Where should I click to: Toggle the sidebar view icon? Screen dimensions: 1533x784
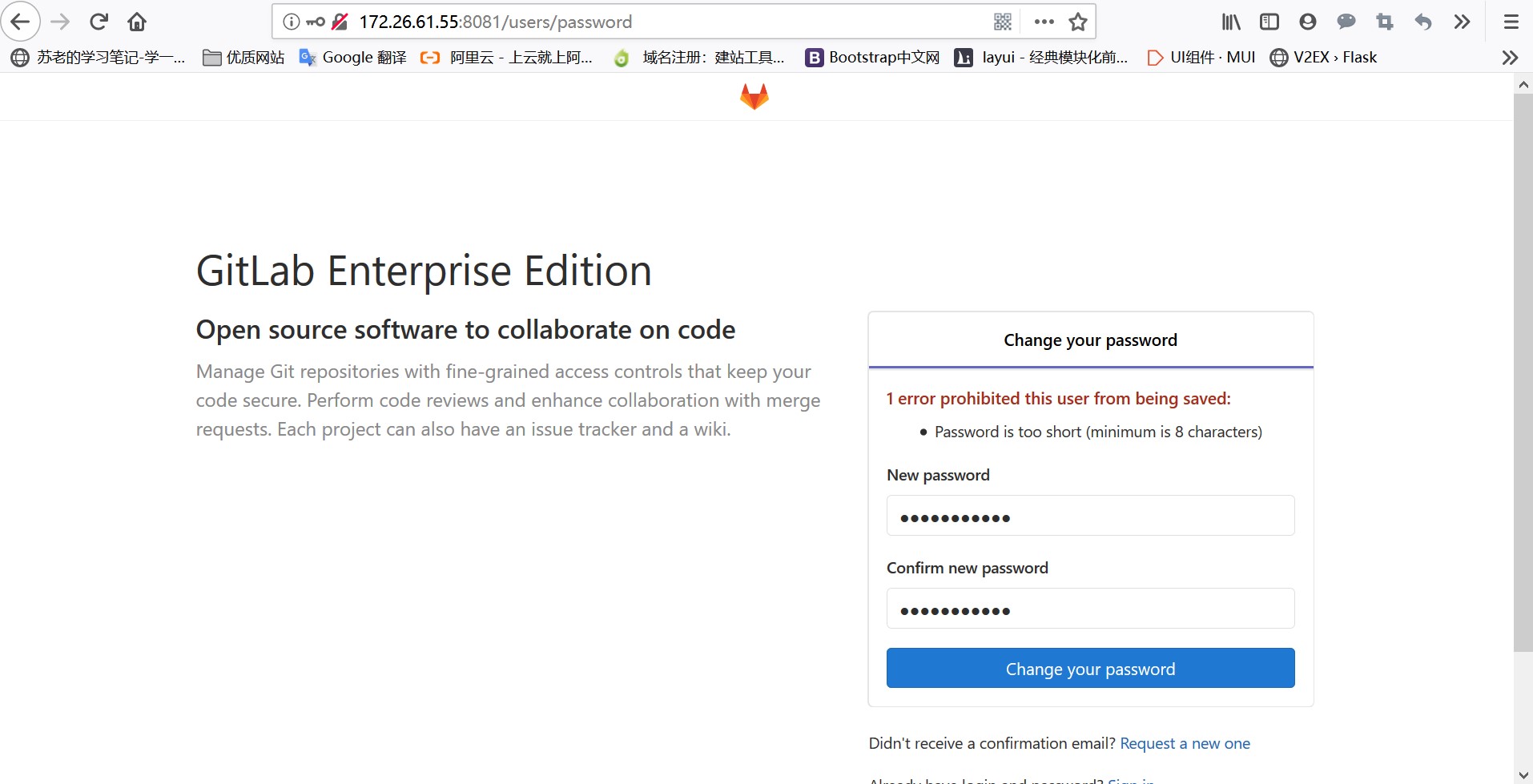pos(1269,22)
